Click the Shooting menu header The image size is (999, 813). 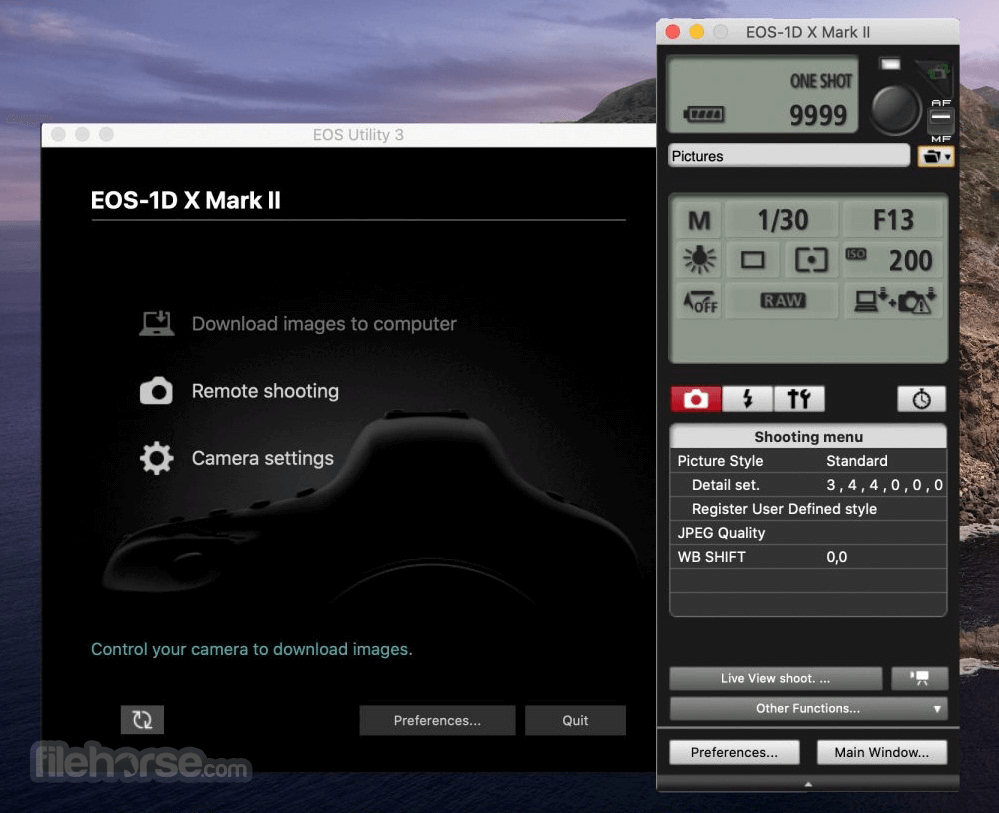coord(808,436)
